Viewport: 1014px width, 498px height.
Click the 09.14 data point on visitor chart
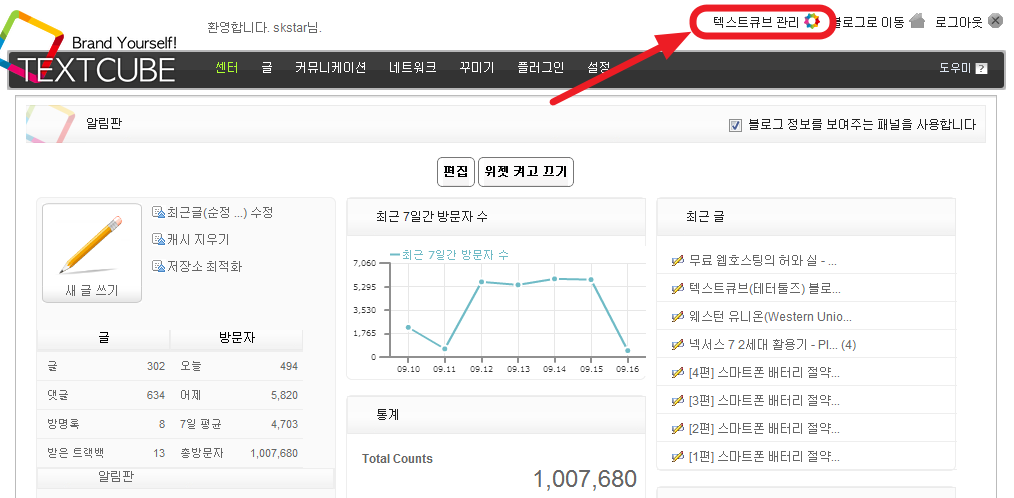coord(554,279)
